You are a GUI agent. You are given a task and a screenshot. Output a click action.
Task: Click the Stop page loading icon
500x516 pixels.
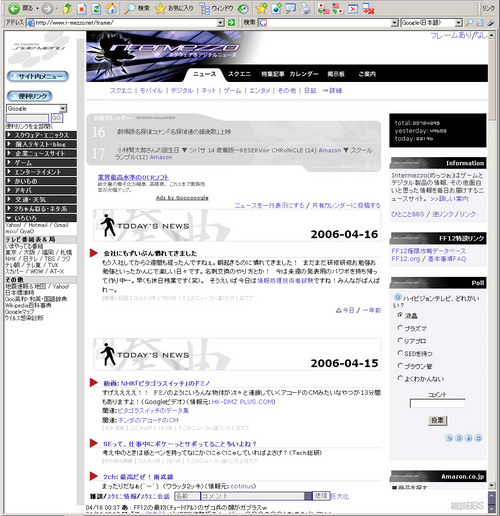coord(82,8)
